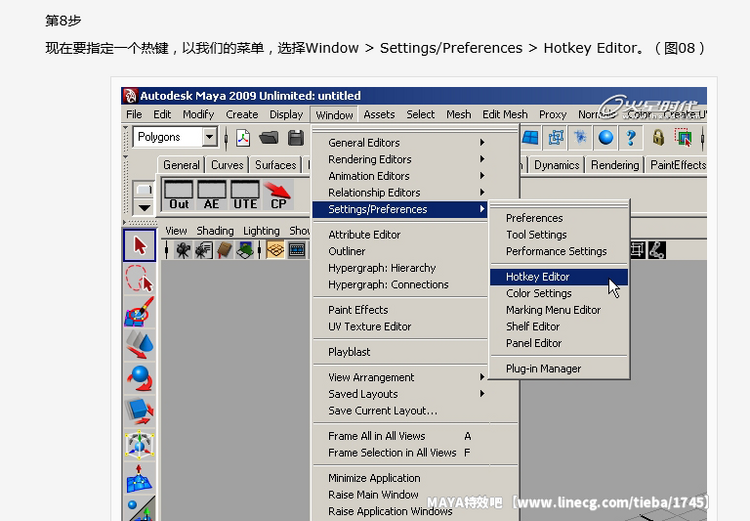Open Preferences from the submenu

tap(559, 218)
